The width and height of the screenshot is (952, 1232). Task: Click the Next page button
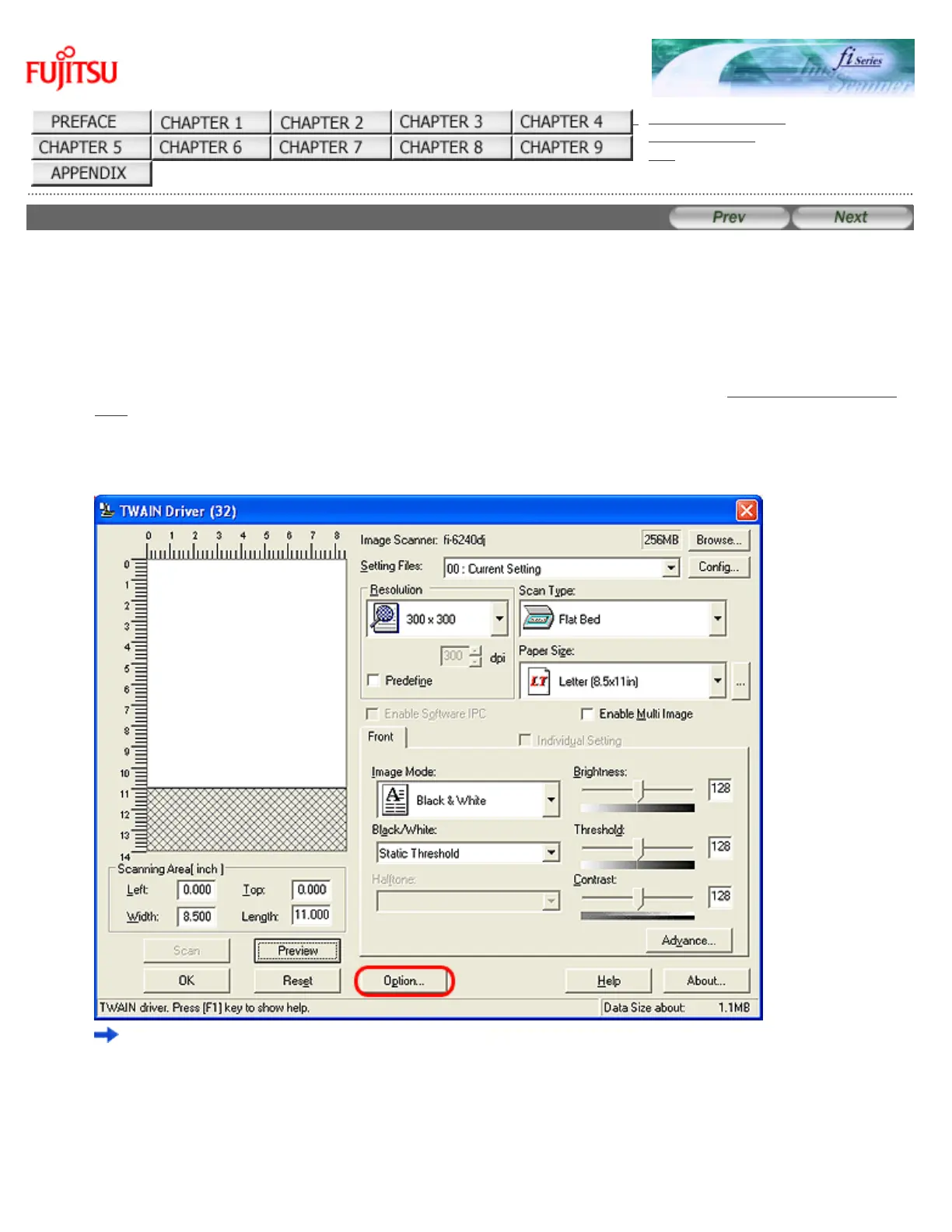pyautogui.click(x=852, y=217)
